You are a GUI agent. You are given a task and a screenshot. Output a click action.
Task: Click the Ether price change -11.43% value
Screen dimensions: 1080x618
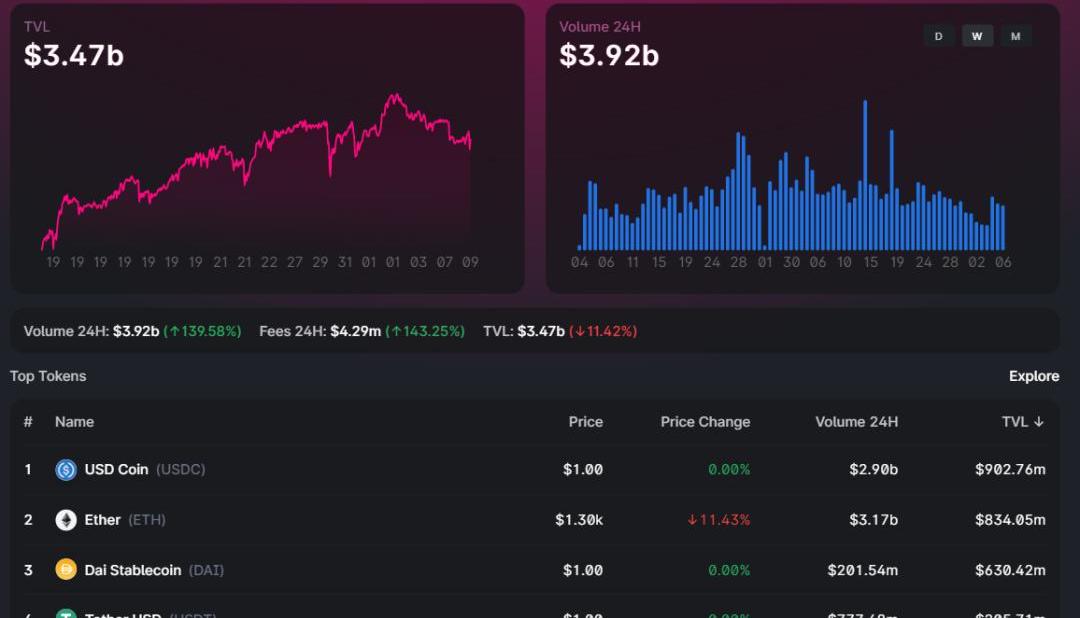718,520
